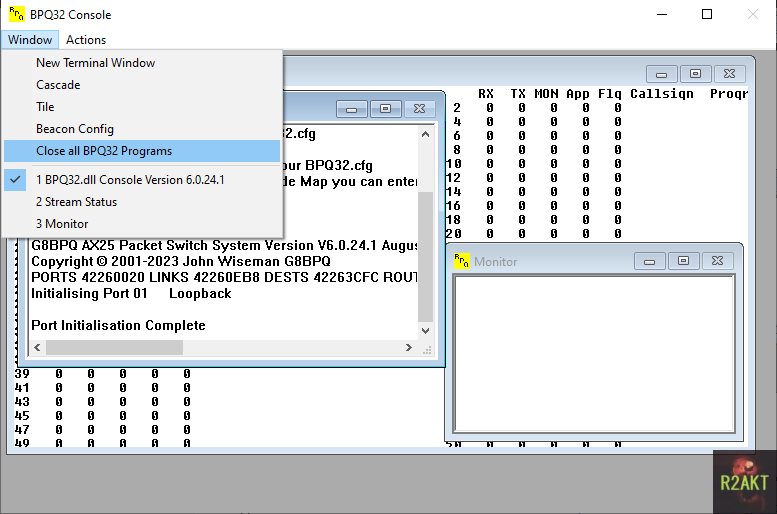Minimize the BPQ32.dll Console child window

[352, 109]
